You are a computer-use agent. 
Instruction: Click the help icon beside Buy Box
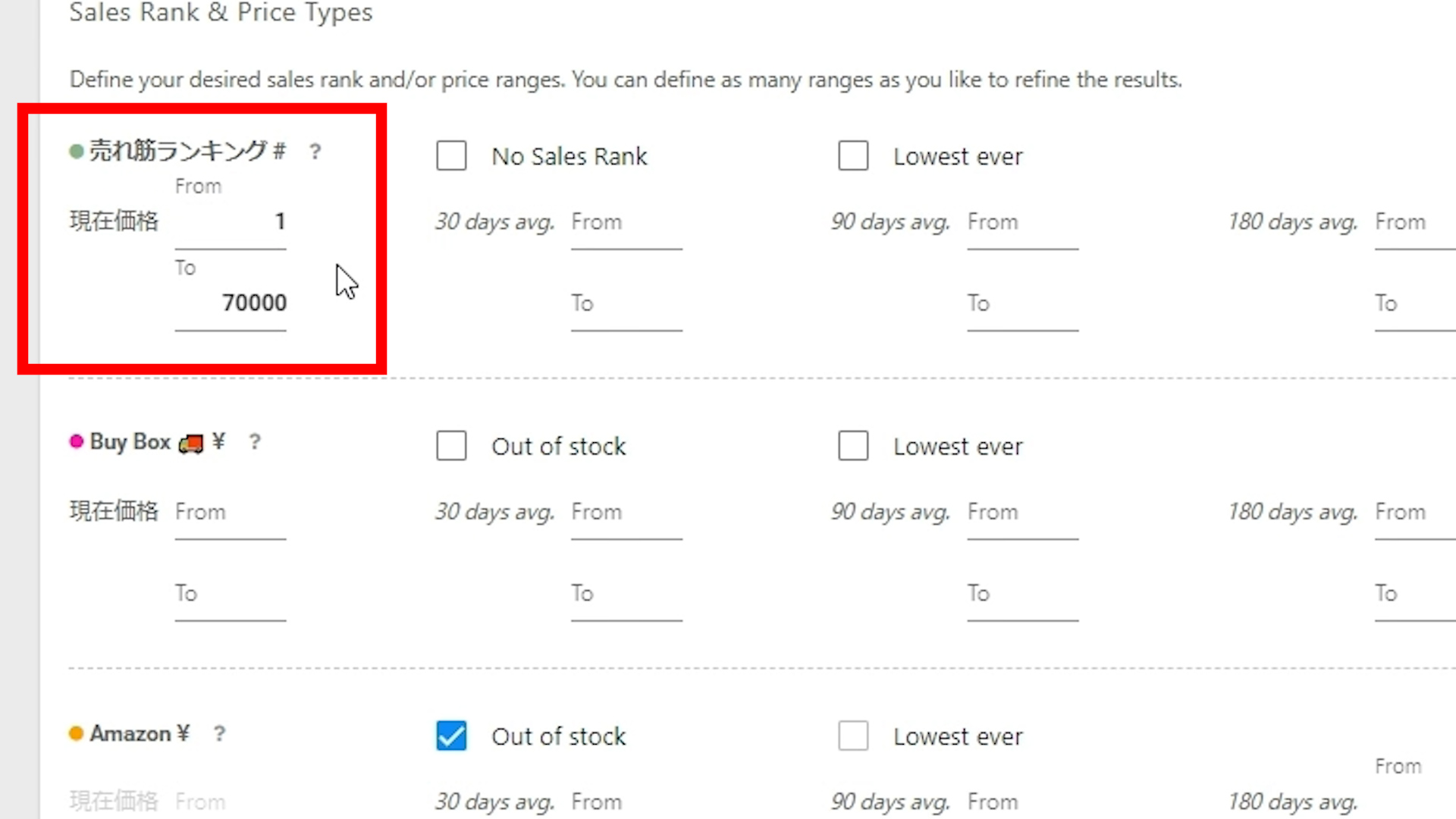pos(255,442)
